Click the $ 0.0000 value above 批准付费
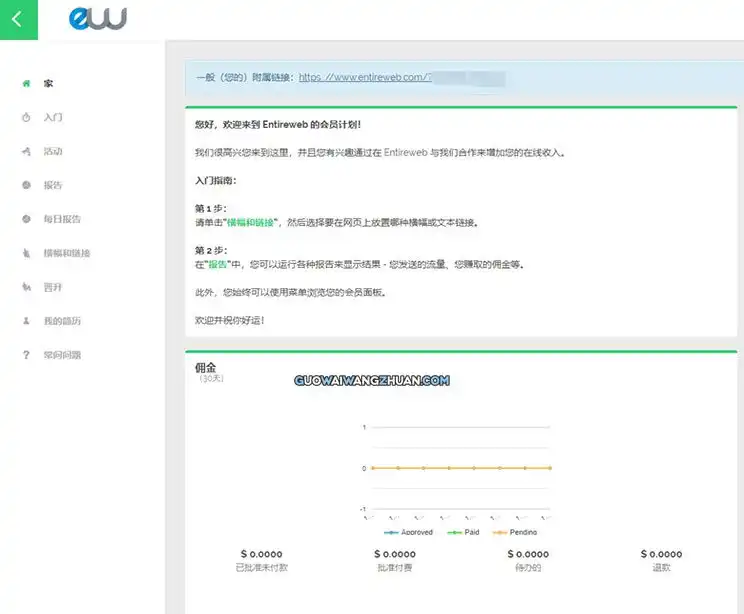Image resolution: width=744 pixels, height=614 pixels. coord(395,554)
